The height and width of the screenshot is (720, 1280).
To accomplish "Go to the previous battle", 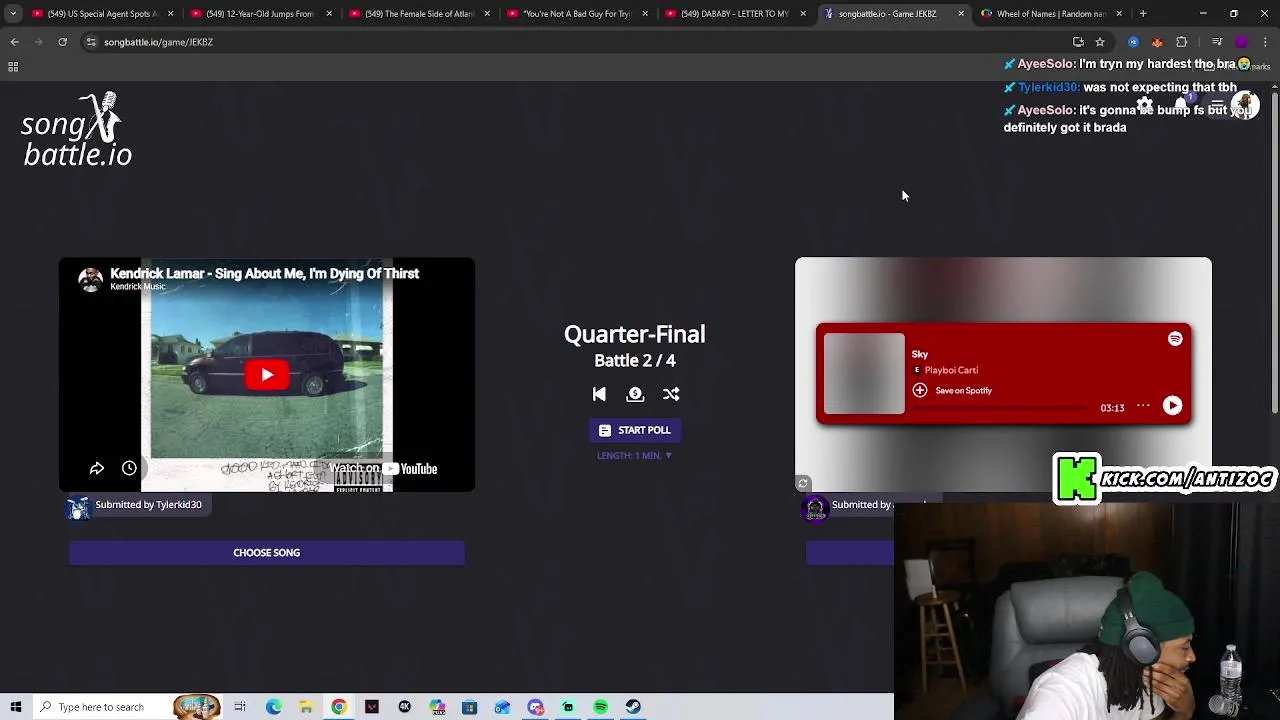I will tap(599, 394).
